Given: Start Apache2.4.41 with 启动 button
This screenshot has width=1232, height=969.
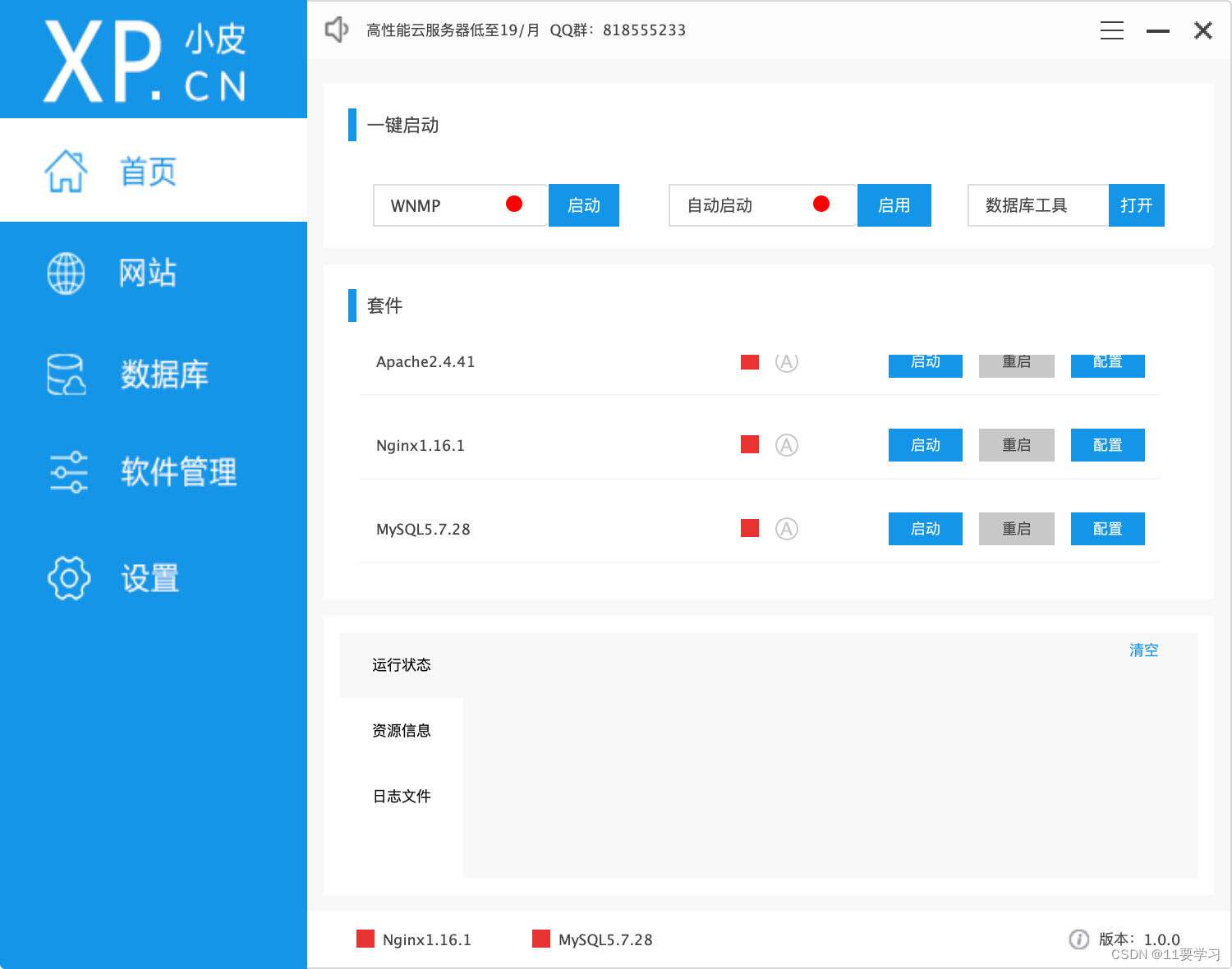Looking at the screenshot, I should [x=926, y=365].
